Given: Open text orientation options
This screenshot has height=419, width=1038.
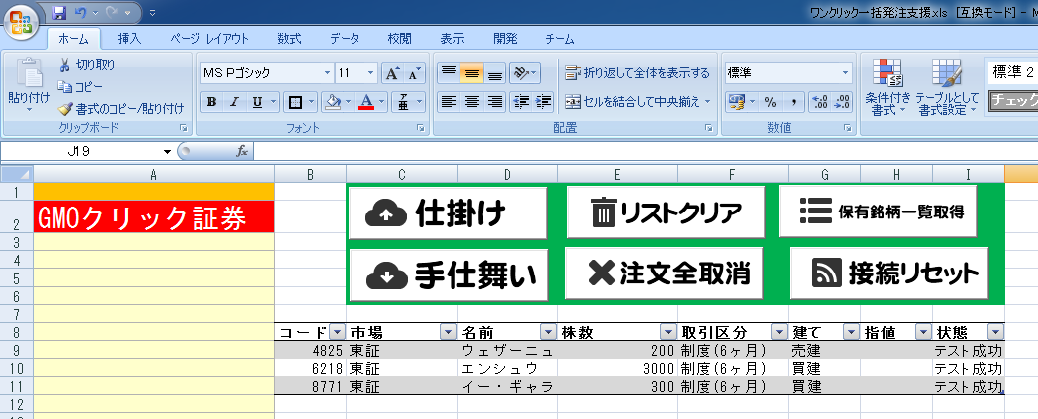Looking at the screenshot, I should (526, 73).
